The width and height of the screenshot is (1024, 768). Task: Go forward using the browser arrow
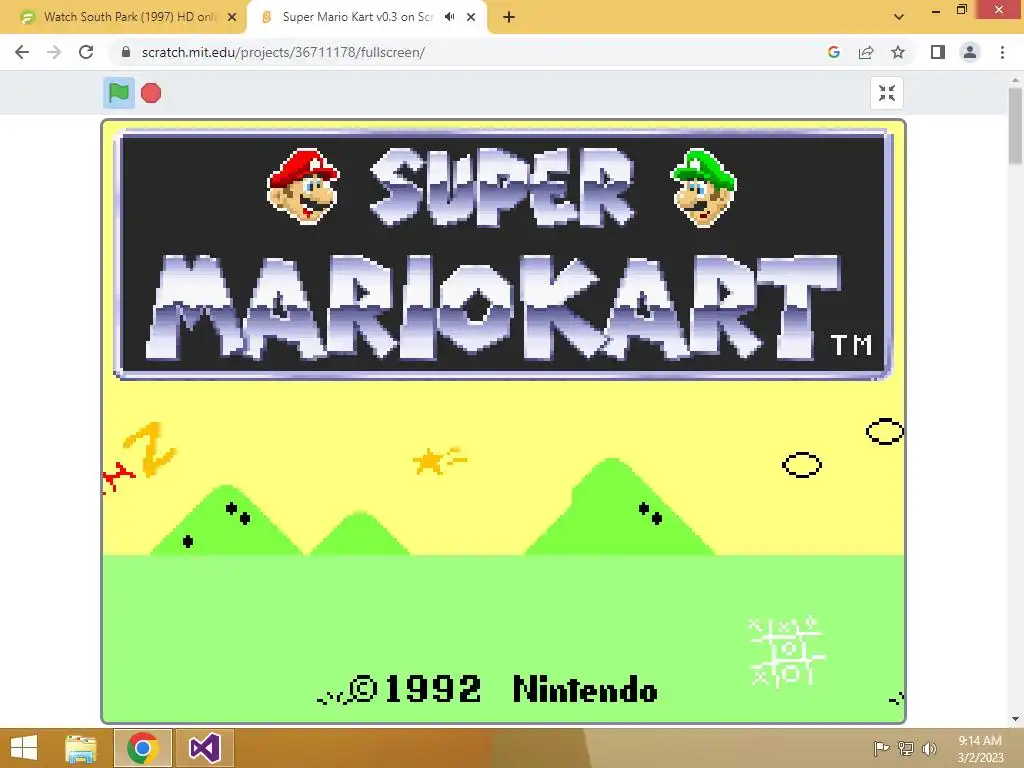pyautogui.click(x=54, y=52)
